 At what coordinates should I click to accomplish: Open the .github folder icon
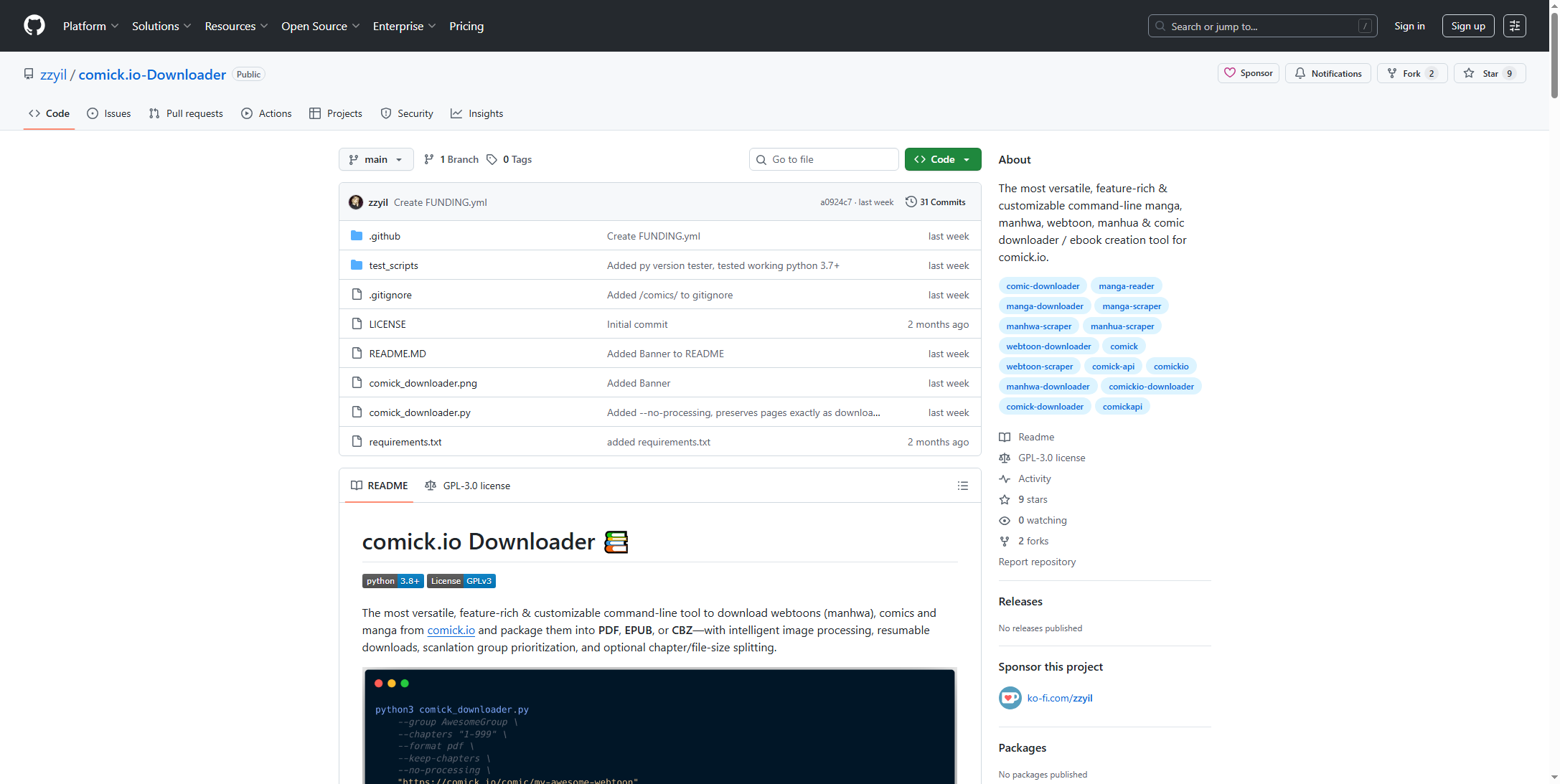(x=357, y=235)
